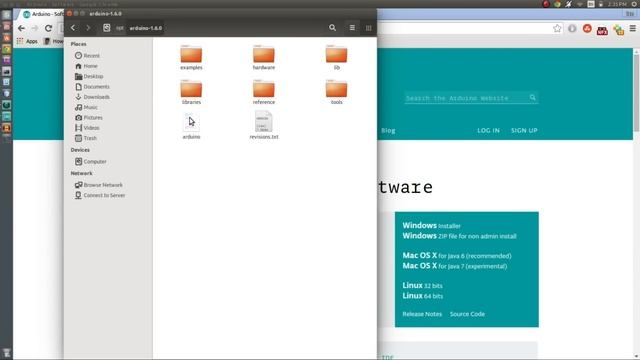
Task: Download Linux 64 bits
Action: point(422,296)
